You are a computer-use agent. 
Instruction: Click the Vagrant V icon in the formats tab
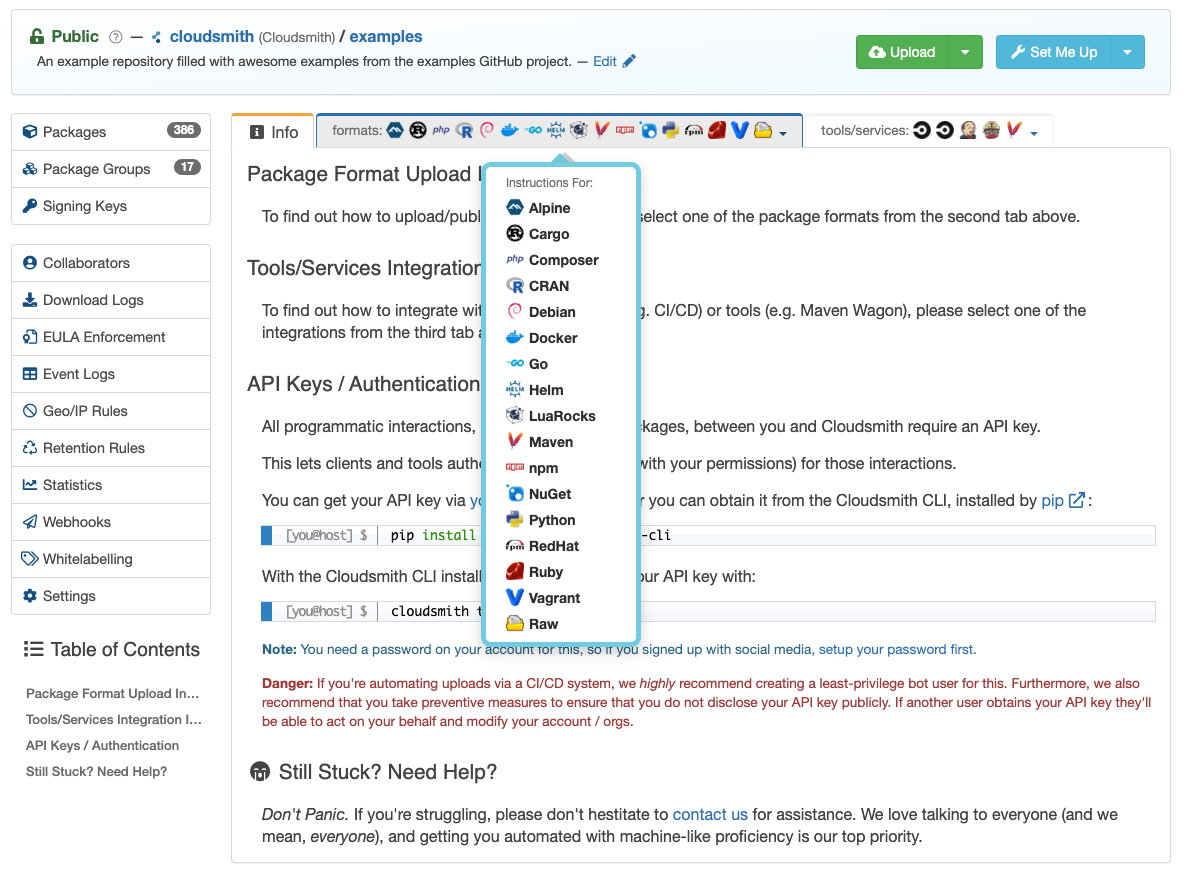[x=739, y=130]
